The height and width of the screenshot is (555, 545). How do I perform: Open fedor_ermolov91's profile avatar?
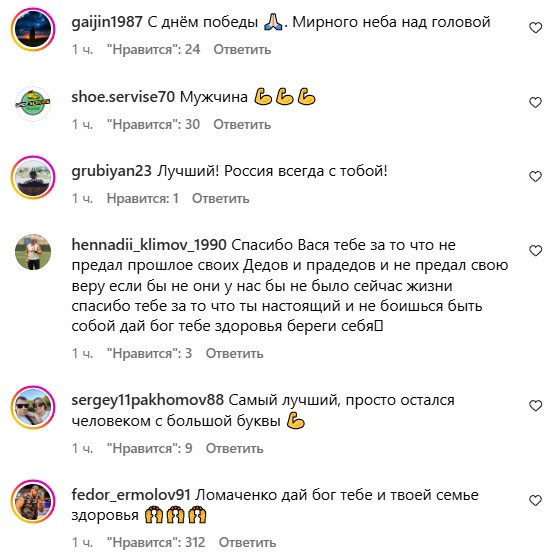(x=33, y=502)
